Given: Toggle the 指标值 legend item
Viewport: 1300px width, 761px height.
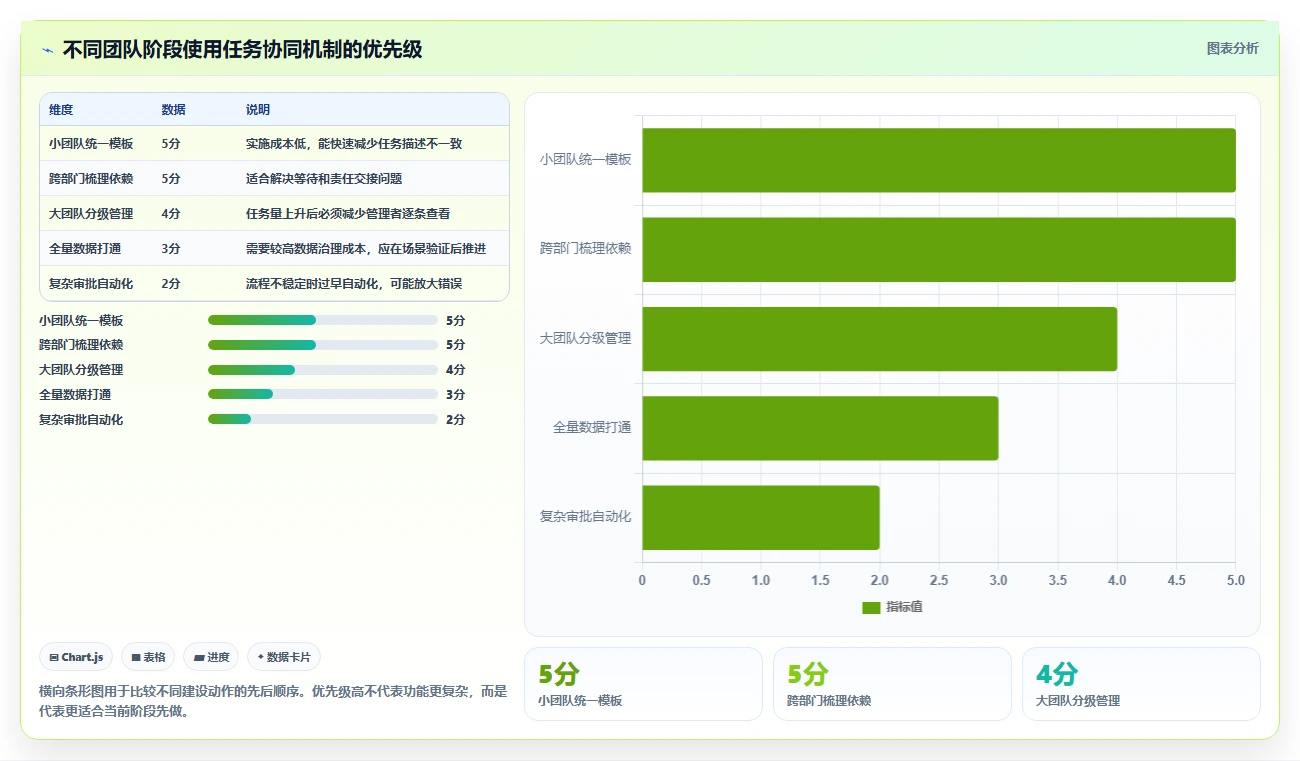Looking at the screenshot, I should coord(892,607).
